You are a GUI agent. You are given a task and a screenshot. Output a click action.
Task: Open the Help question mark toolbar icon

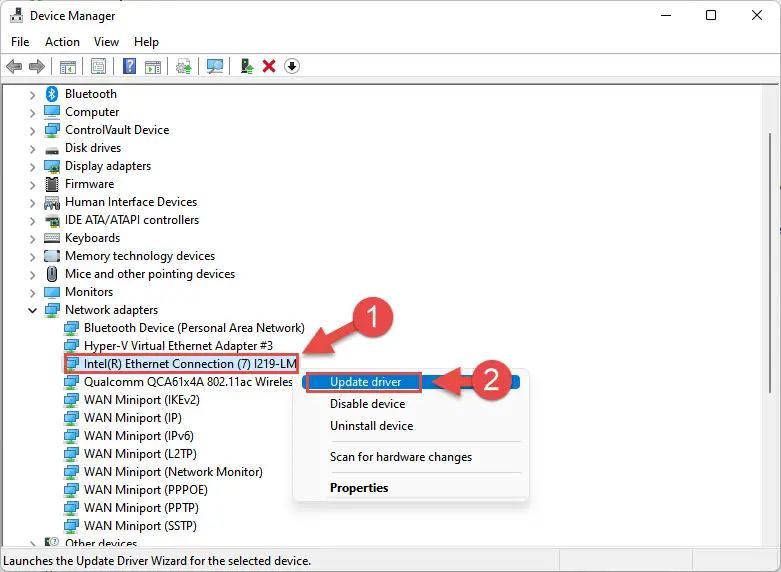coord(130,66)
